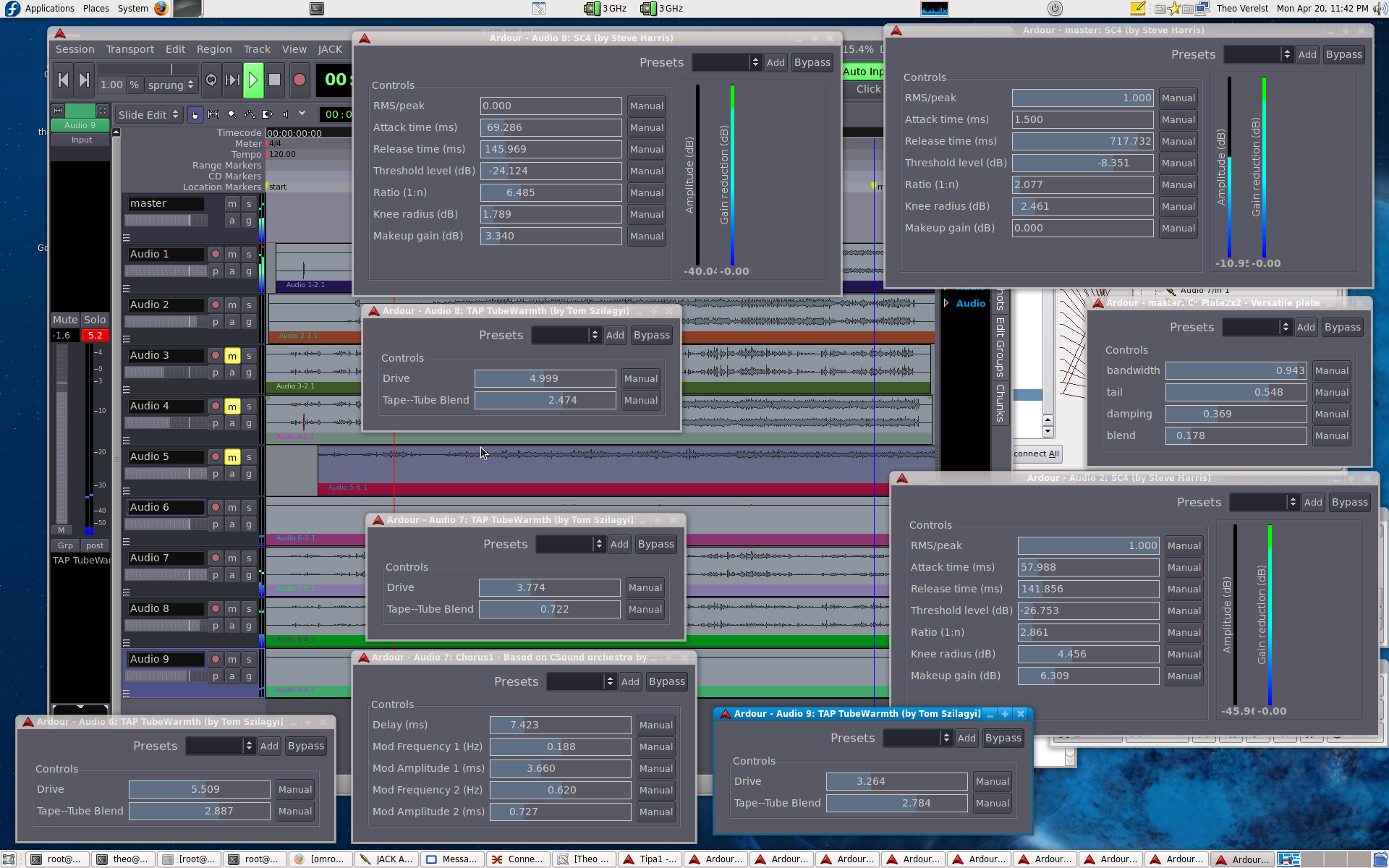Stop the transport
This screenshot has width=1389, height=868.
coord(274,80)
